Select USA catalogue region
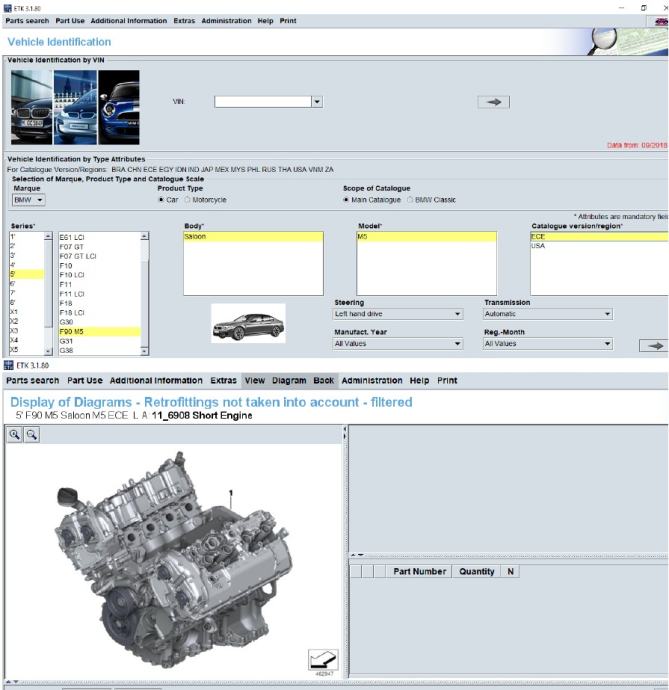This screenshot has height=690, width=669. [x=599, y=246]
